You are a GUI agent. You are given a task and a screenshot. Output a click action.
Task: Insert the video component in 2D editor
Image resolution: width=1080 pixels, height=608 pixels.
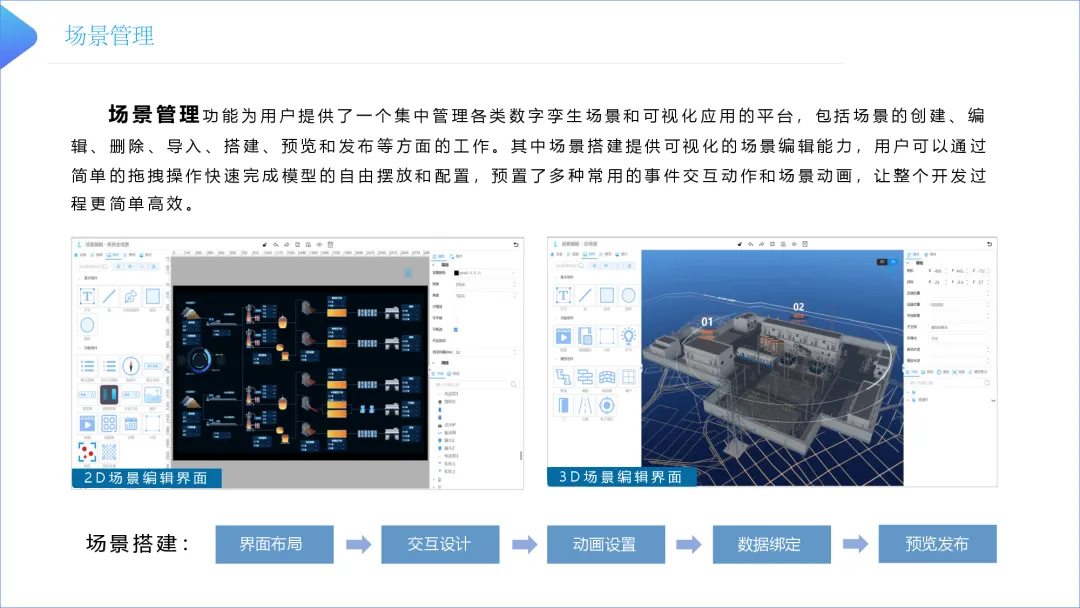(87, 423)
